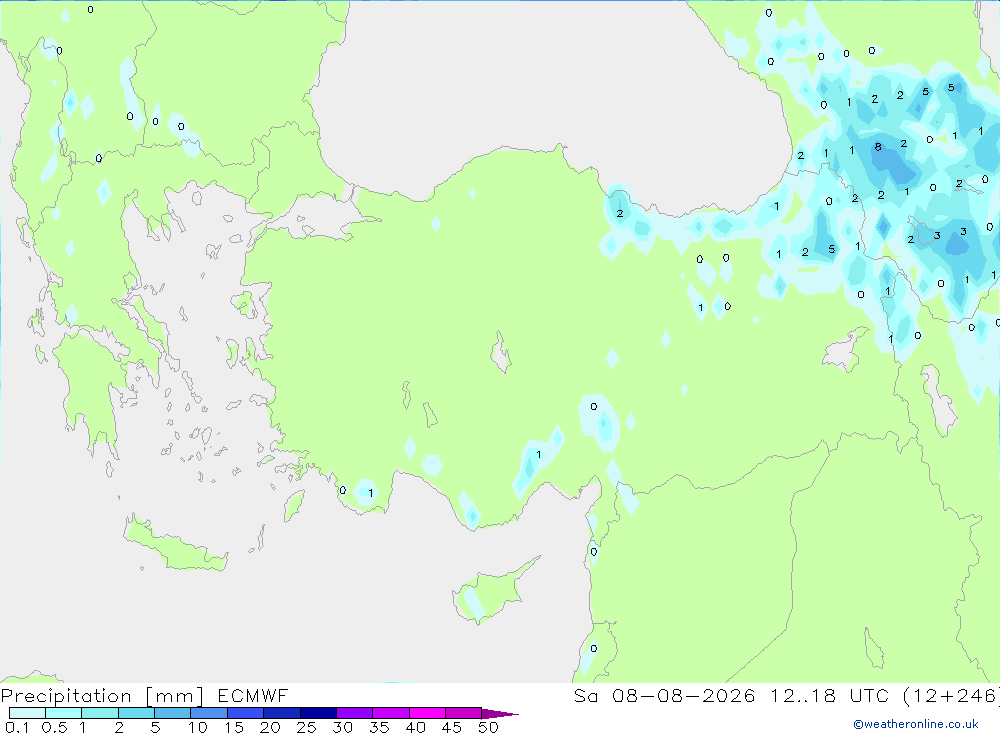The image size is (1000, 733).
Task: Select the 35–40 mm legend color swatch
Action: pos(391,713)
